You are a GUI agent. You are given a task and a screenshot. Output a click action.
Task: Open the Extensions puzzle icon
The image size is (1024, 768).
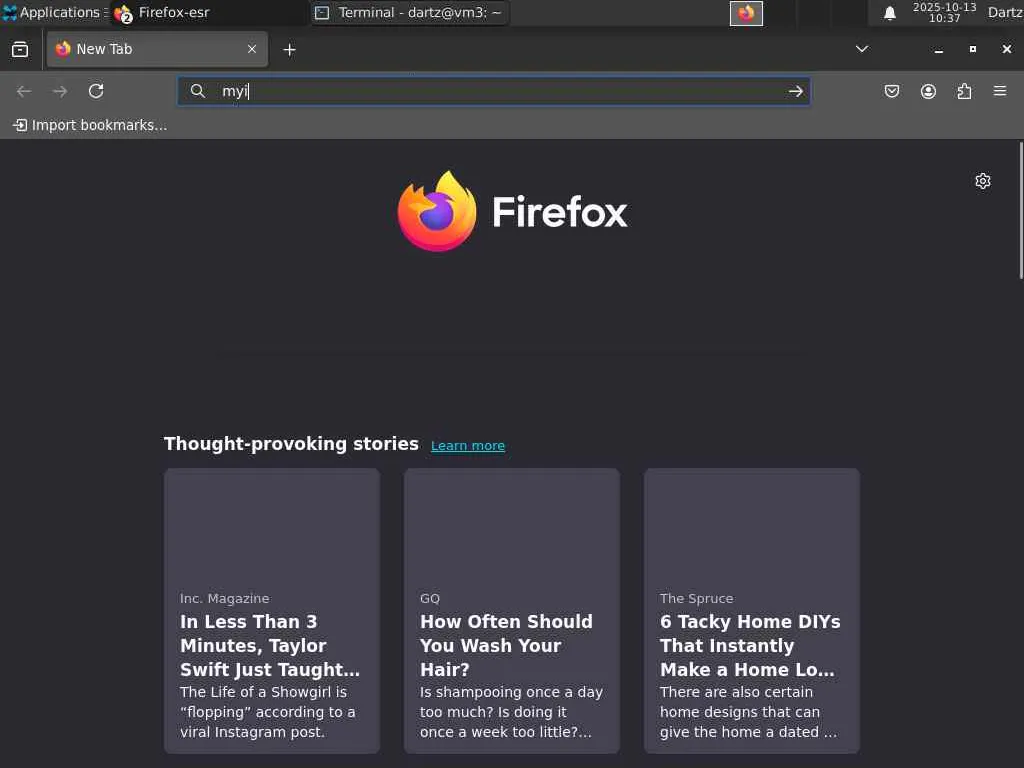pos(964,91)
